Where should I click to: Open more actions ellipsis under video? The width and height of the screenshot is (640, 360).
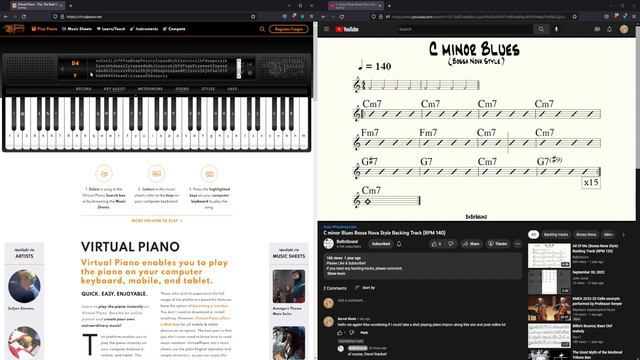pos(518,244)
